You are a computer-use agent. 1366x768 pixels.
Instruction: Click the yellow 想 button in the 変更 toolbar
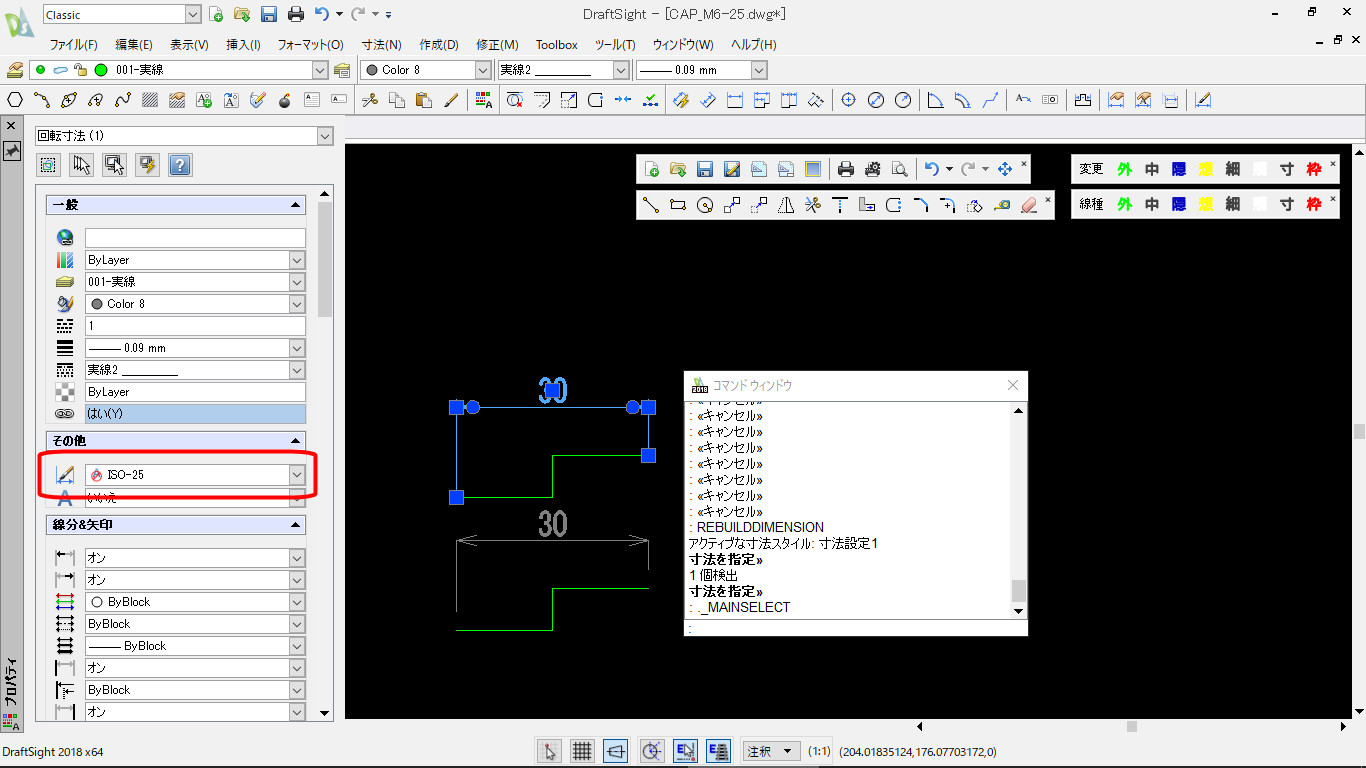[x=1206, y=170]
